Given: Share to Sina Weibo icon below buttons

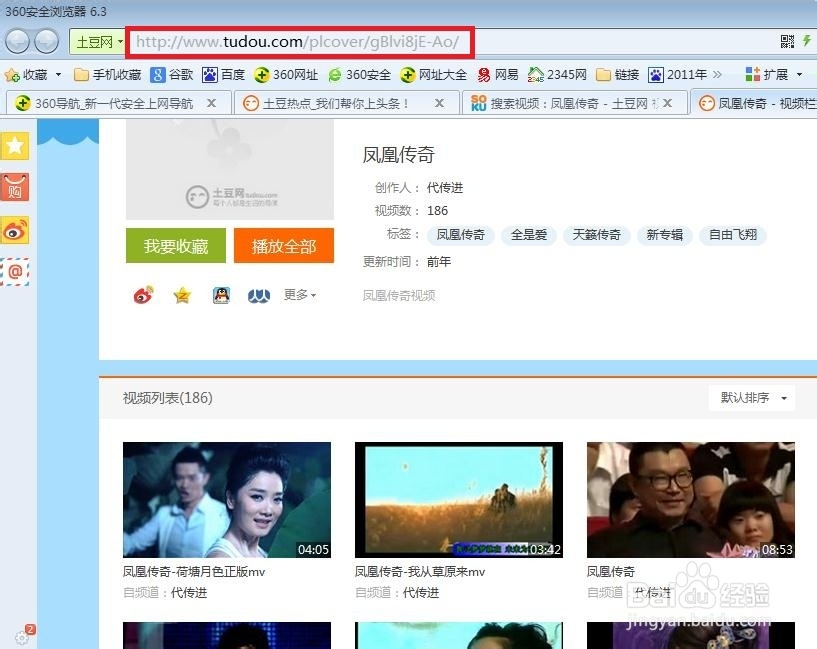Looking at the screenshot, I should pyautogui.click(x=143, y=295).
